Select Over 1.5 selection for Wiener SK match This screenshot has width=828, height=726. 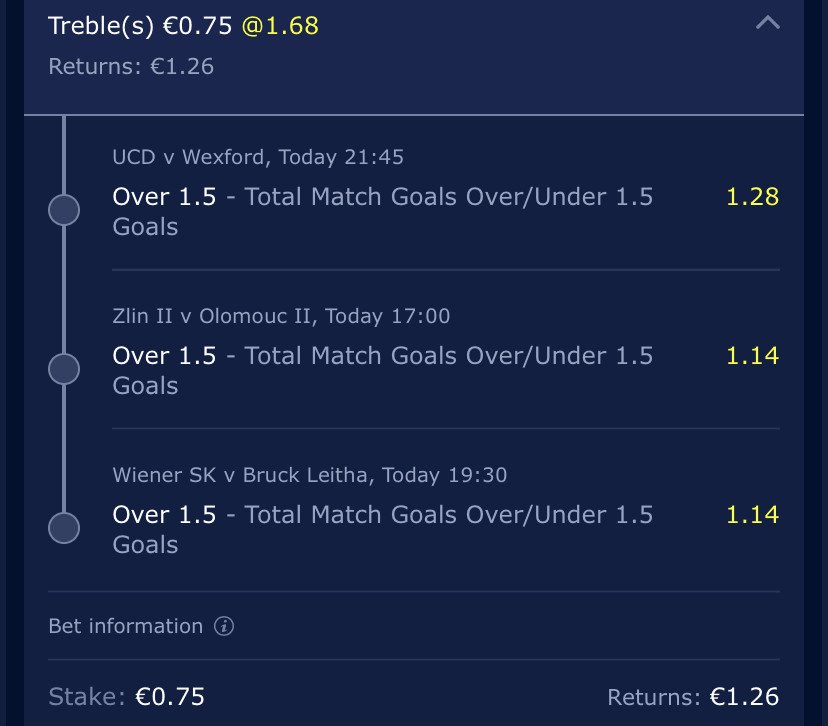click(x=164, y=515)
